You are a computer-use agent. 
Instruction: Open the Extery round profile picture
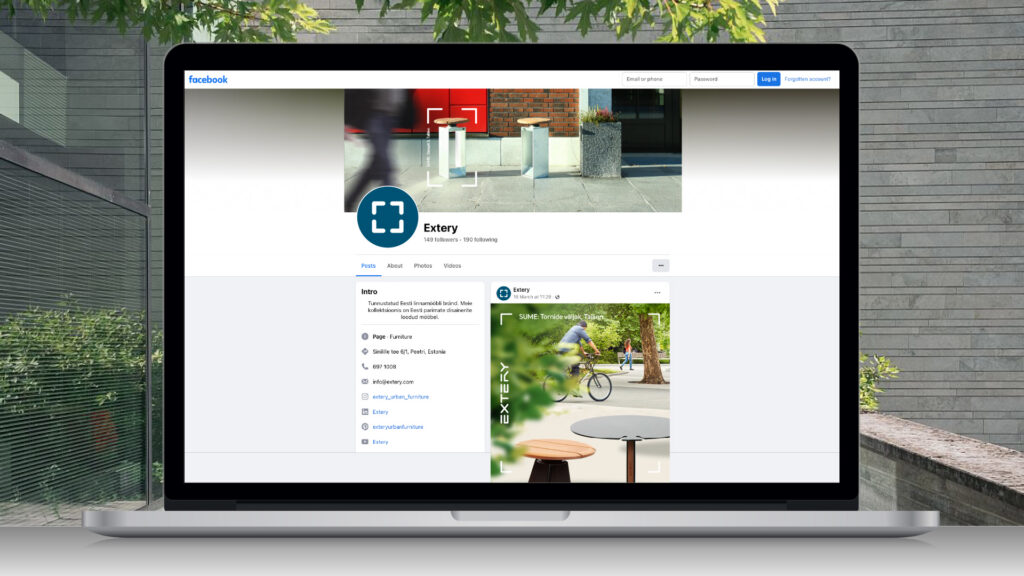[387, 217]
